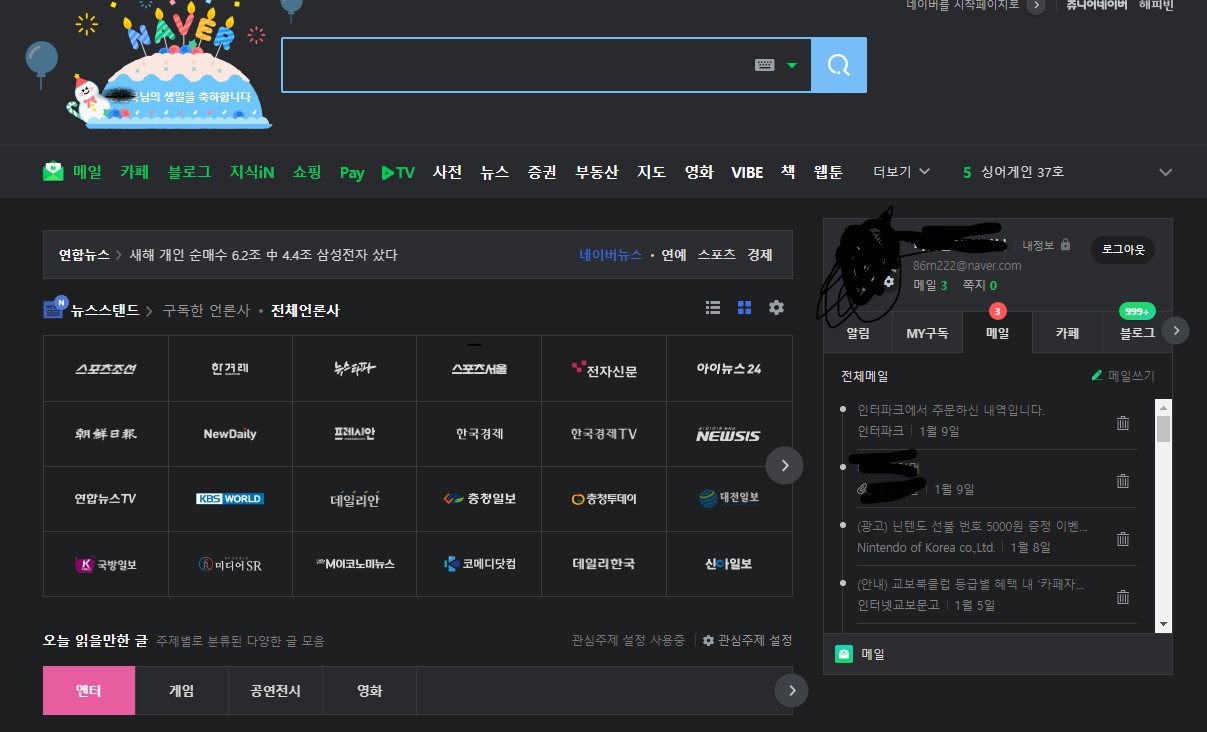This screenshot has width=1207, height=732.
Task: Open 증권 in the navigation bar
Action: pyautogui.click(x=542, y=172)
